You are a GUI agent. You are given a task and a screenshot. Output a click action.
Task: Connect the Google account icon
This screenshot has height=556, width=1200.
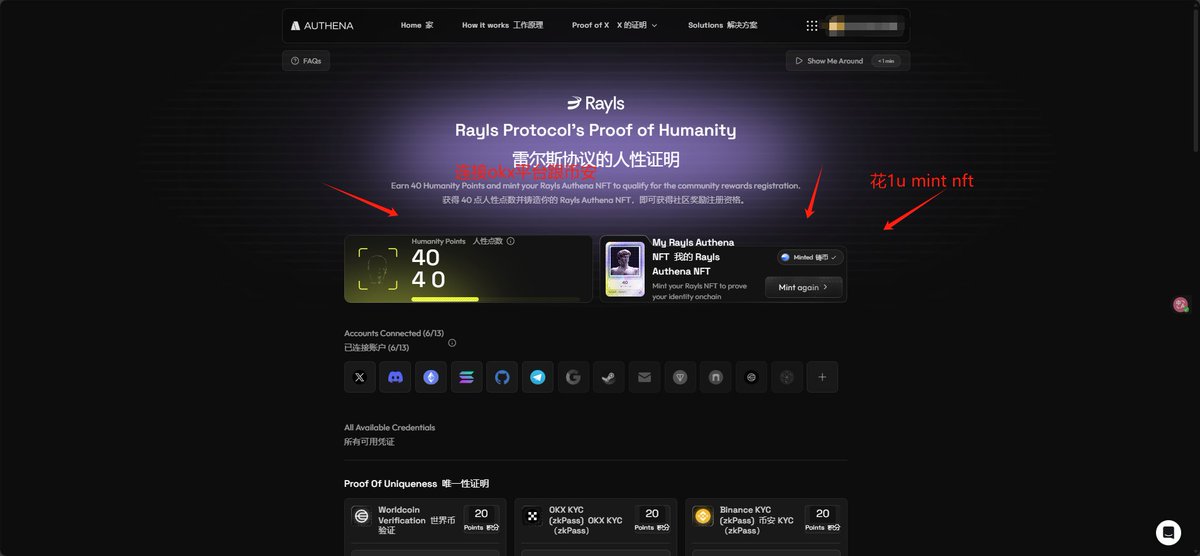(573, 377)
